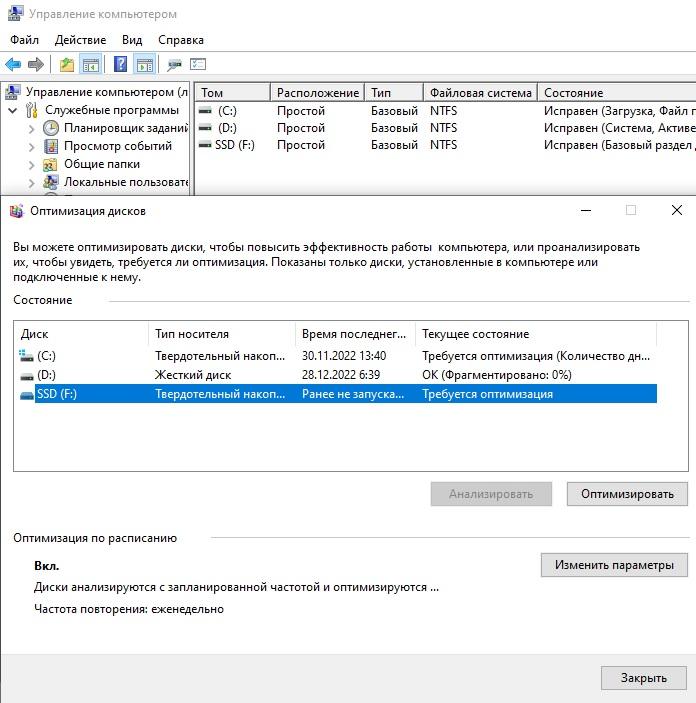Screen dimensions: 696x703
Task: Click Исправен (Загрузка status for C:
Action: (619, 111)
